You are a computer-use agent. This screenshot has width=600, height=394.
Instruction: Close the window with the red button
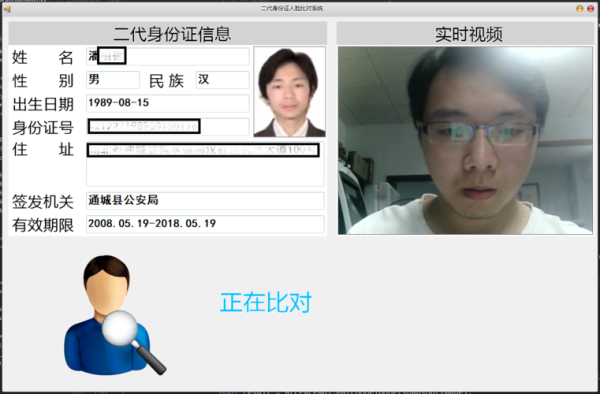[x=590, y=8]
